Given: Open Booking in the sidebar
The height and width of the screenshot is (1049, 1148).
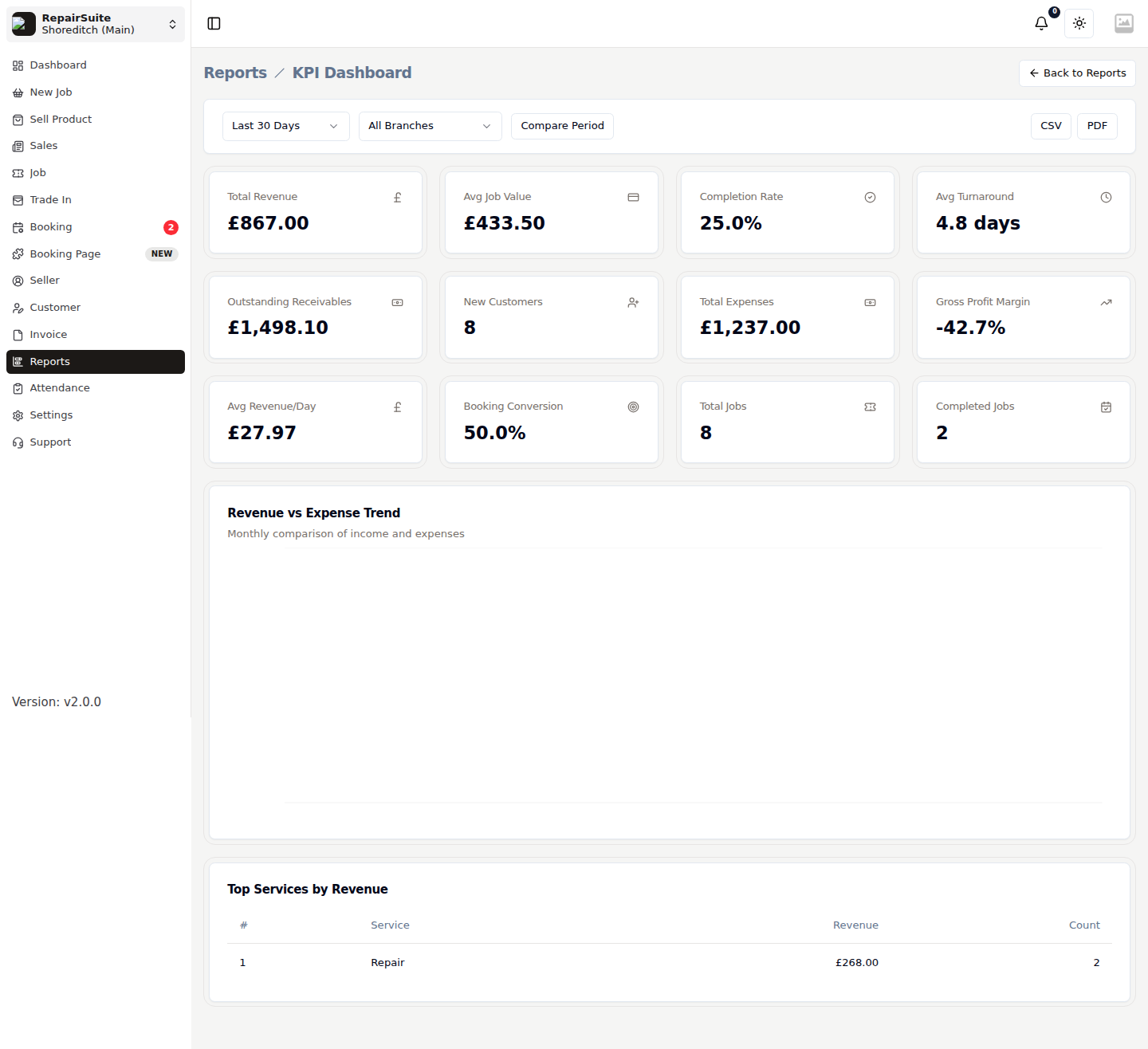Looking at the screenshot, I should point(96,227).
